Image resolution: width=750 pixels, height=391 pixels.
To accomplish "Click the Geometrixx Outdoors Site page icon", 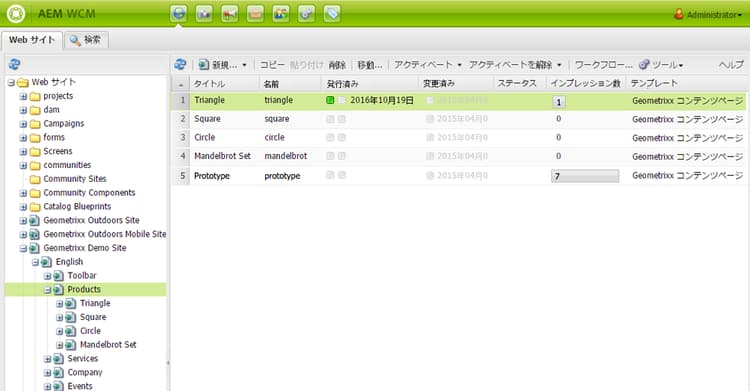I will pos(34,221).
